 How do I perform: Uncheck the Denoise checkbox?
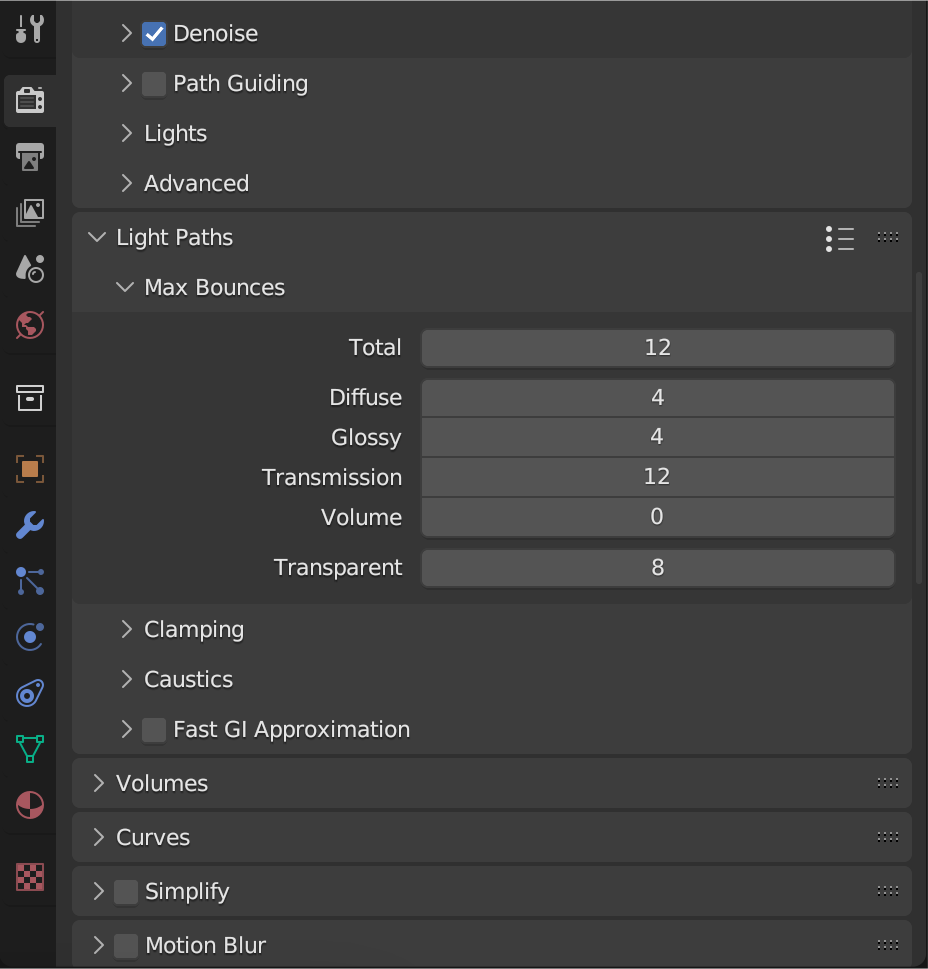[x=154, y=34]
